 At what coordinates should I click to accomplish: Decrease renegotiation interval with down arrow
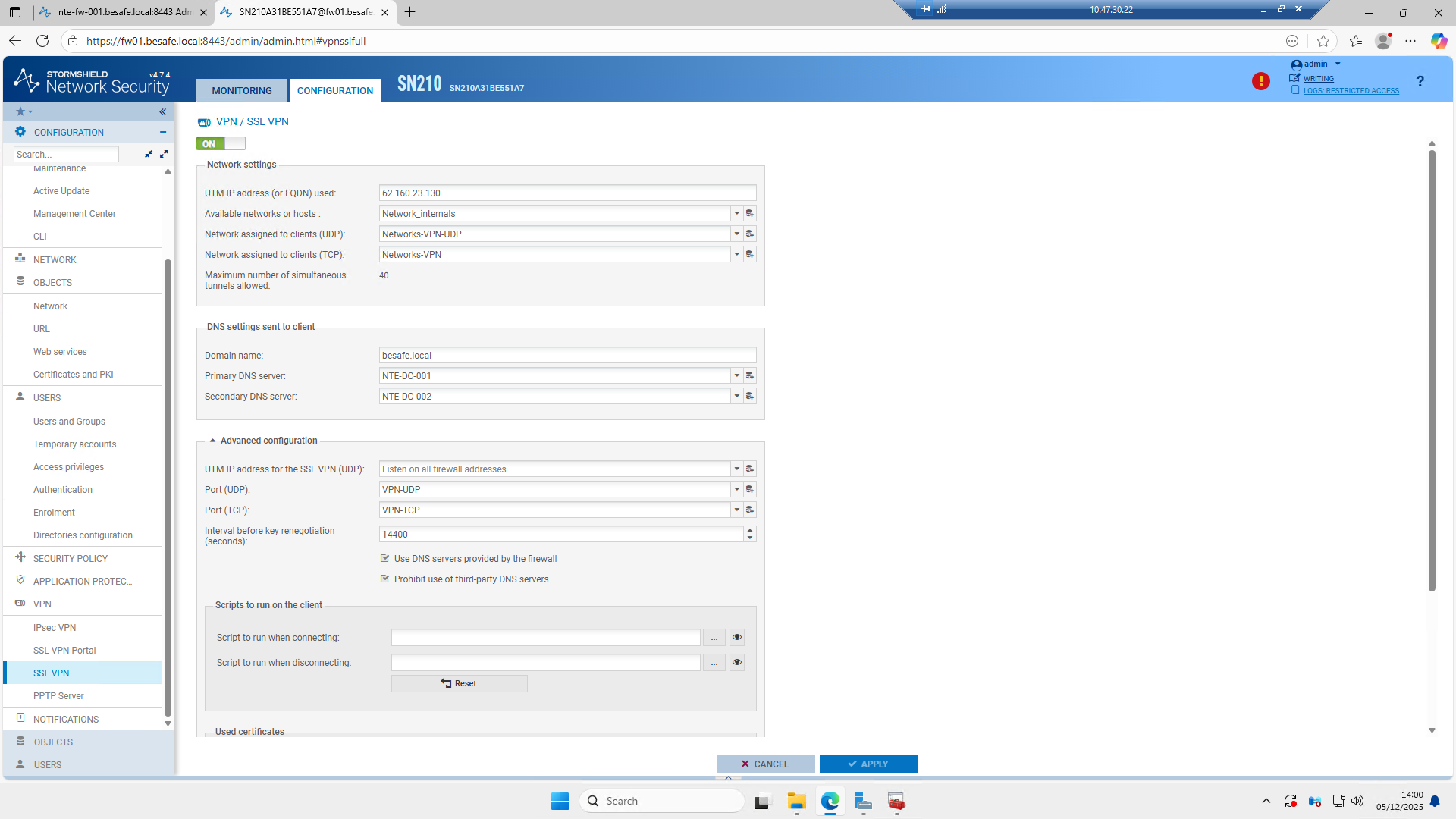point(750,538)
